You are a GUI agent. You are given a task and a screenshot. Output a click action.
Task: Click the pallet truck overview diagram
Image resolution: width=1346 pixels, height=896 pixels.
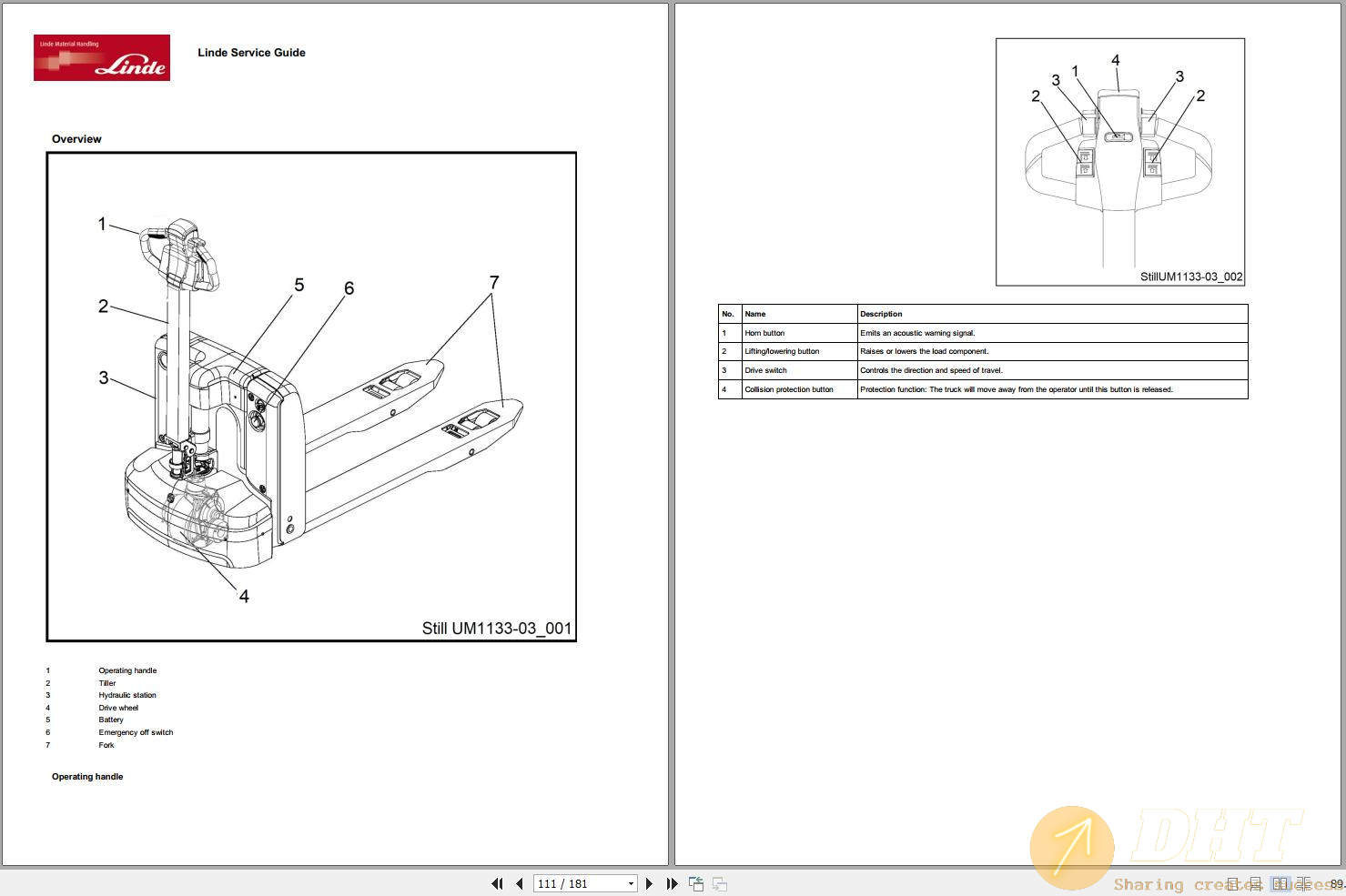coord(311,397)
